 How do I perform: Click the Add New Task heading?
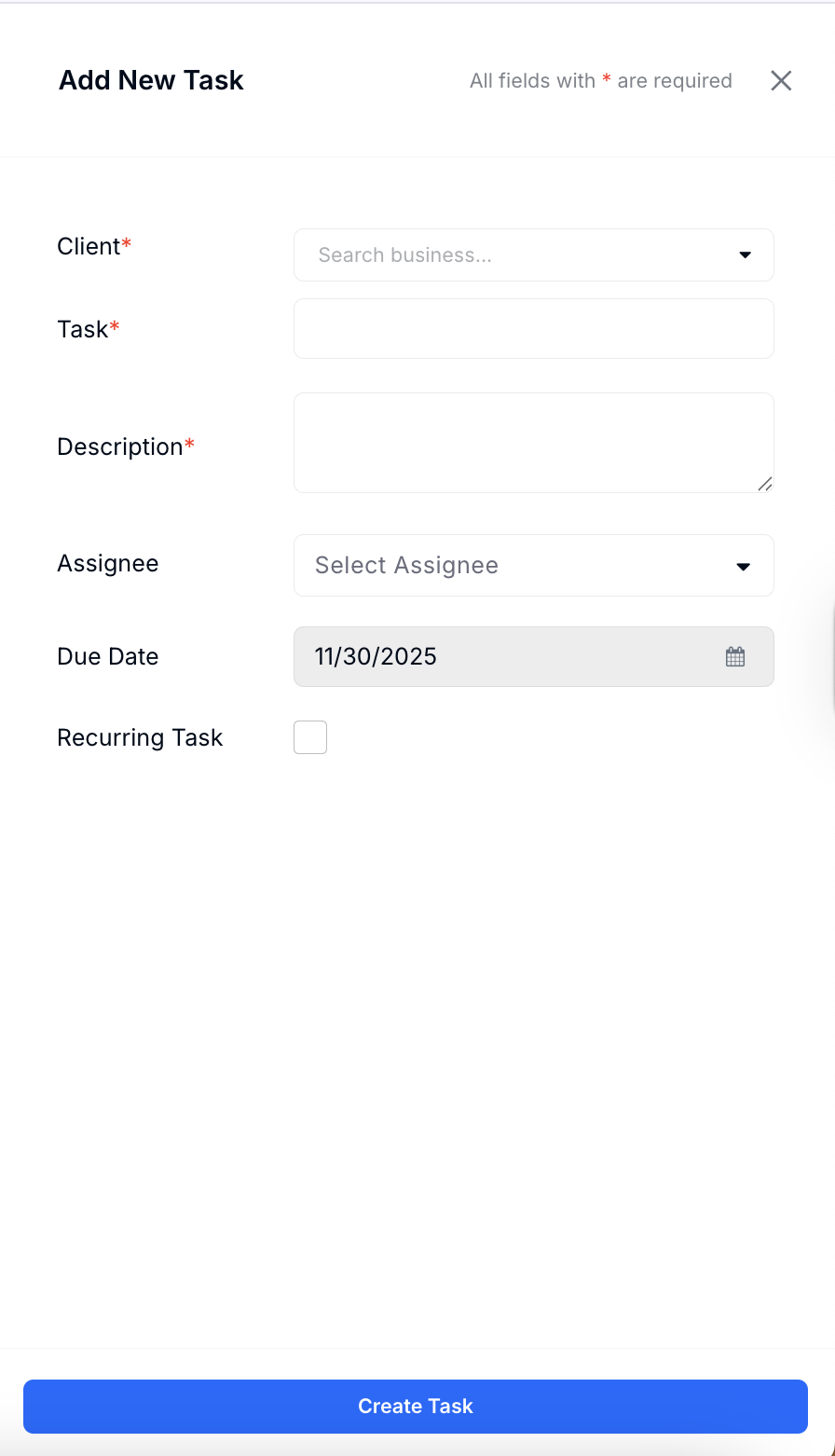click(x=151, y=81)
